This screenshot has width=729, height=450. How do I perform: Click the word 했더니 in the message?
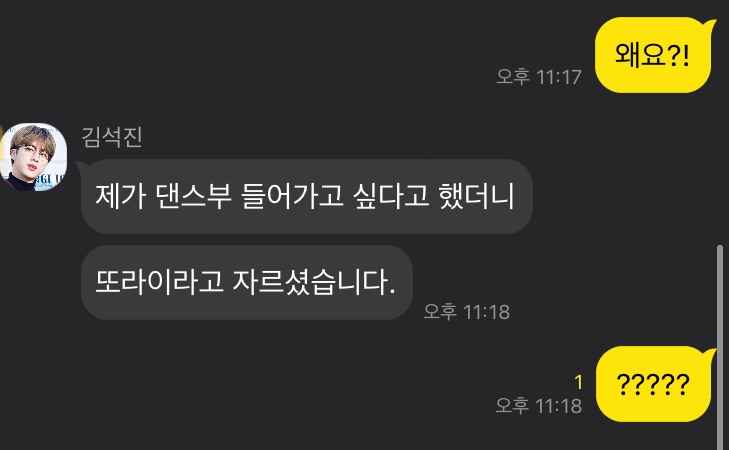click(x=477, y=196)
